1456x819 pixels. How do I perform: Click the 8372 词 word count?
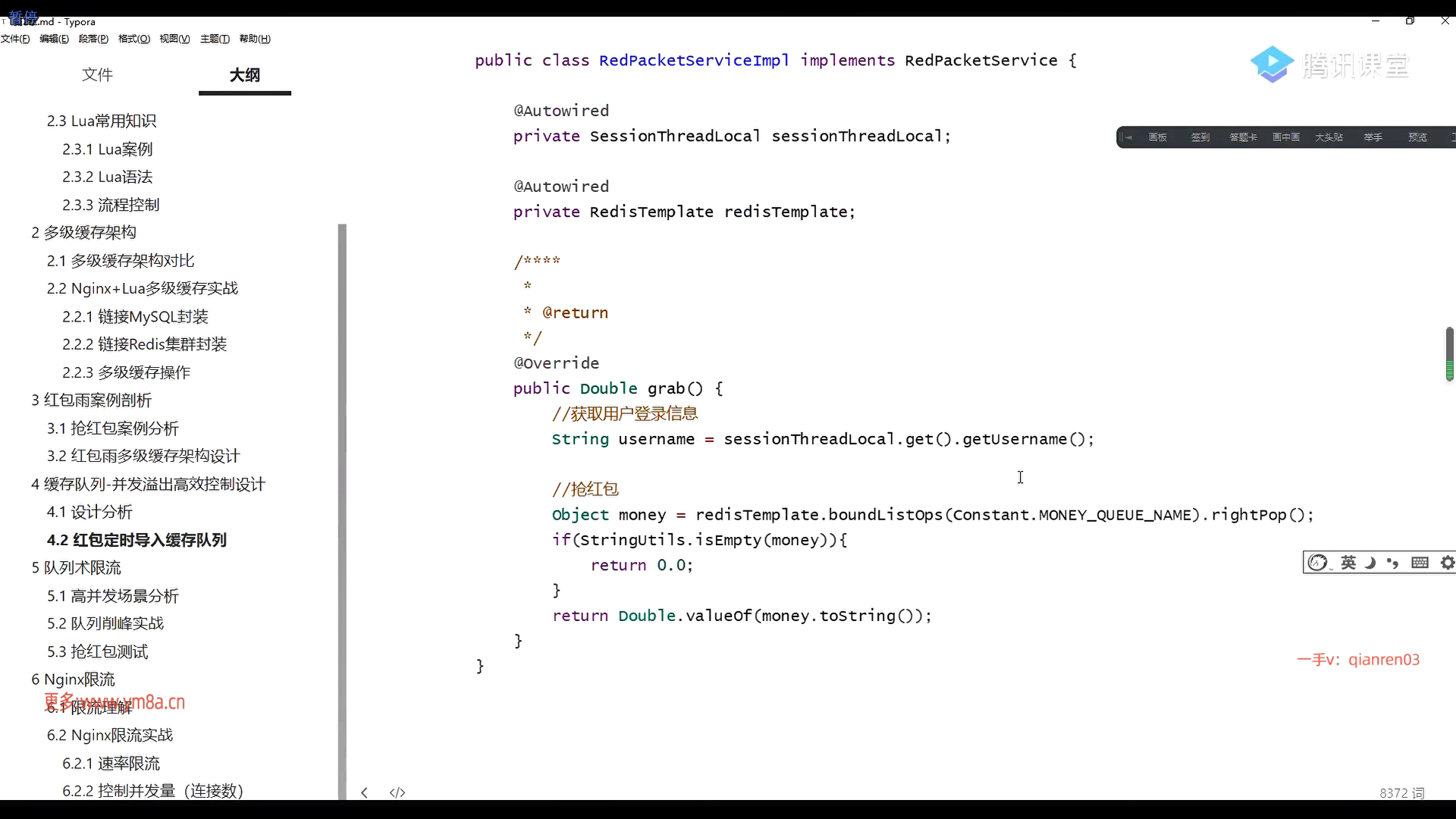click(1401, 792)
